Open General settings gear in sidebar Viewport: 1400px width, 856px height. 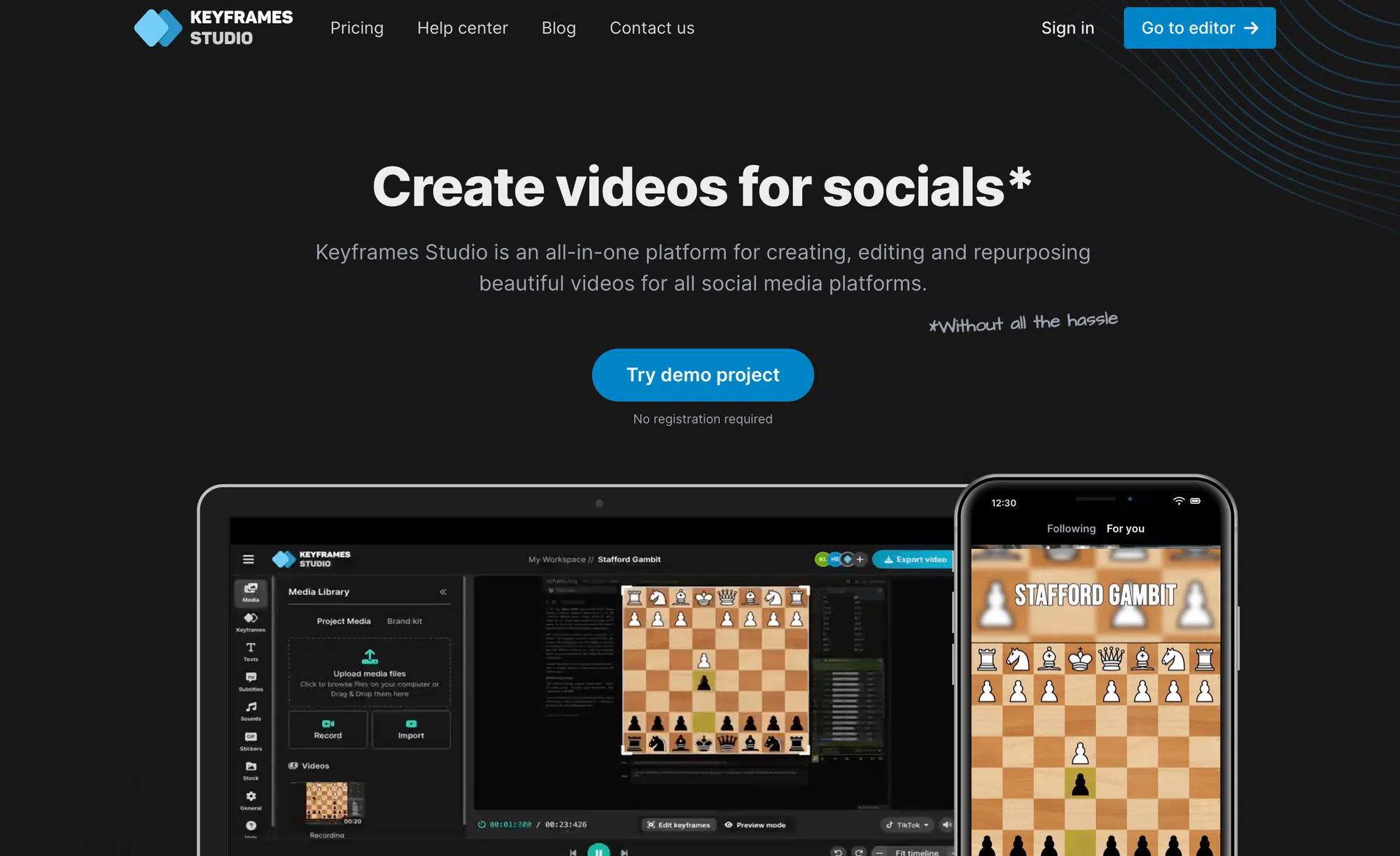pos(251,800)
